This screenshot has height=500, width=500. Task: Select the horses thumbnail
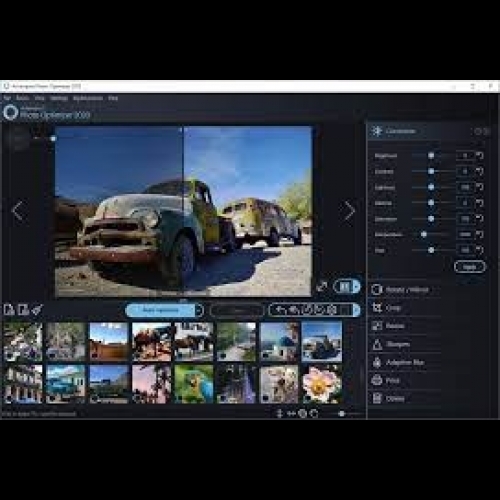coord(194,342)
